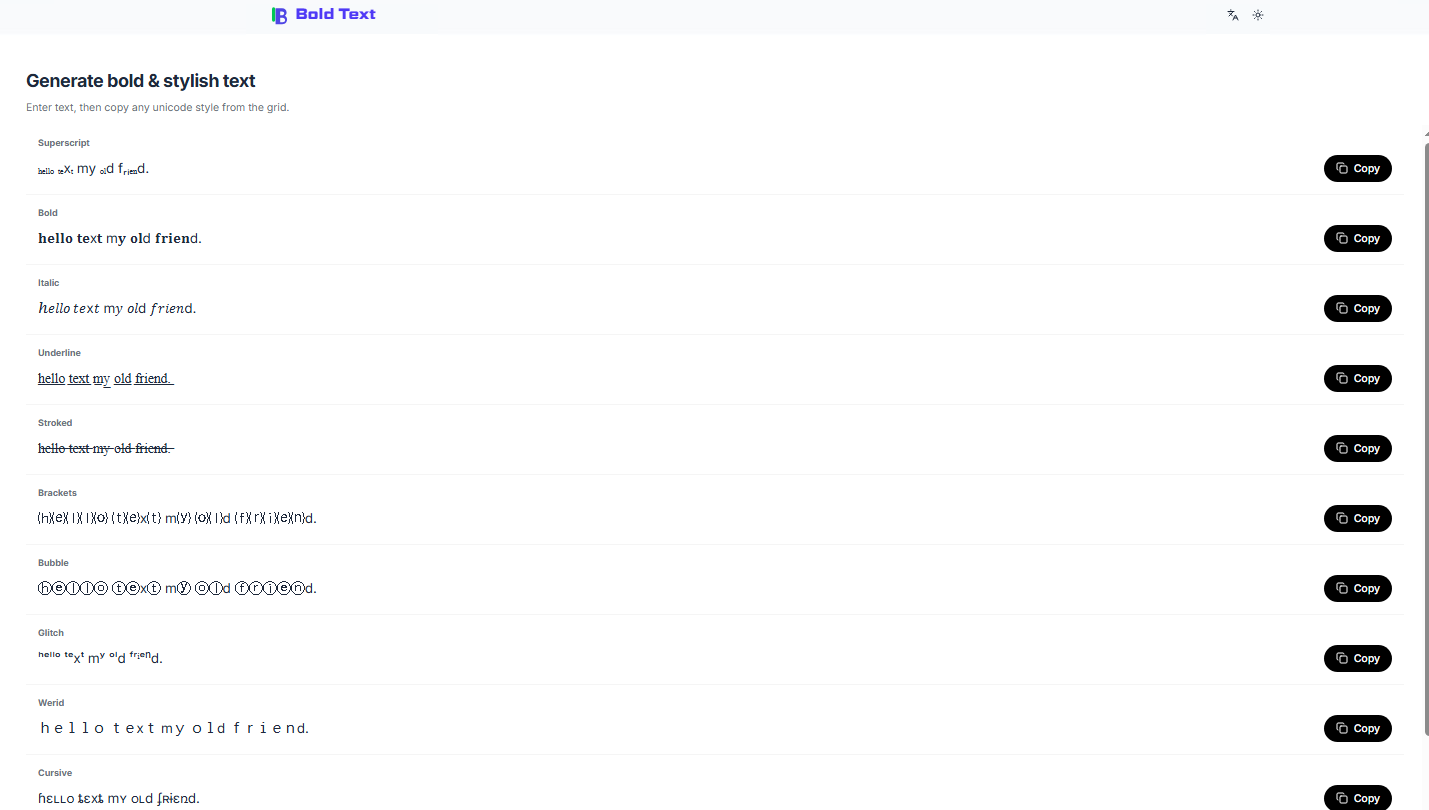Viewport: 1429px width, 810px height.
Task: Copy the Cursive style text
Action: click(x=1357, y=797)
